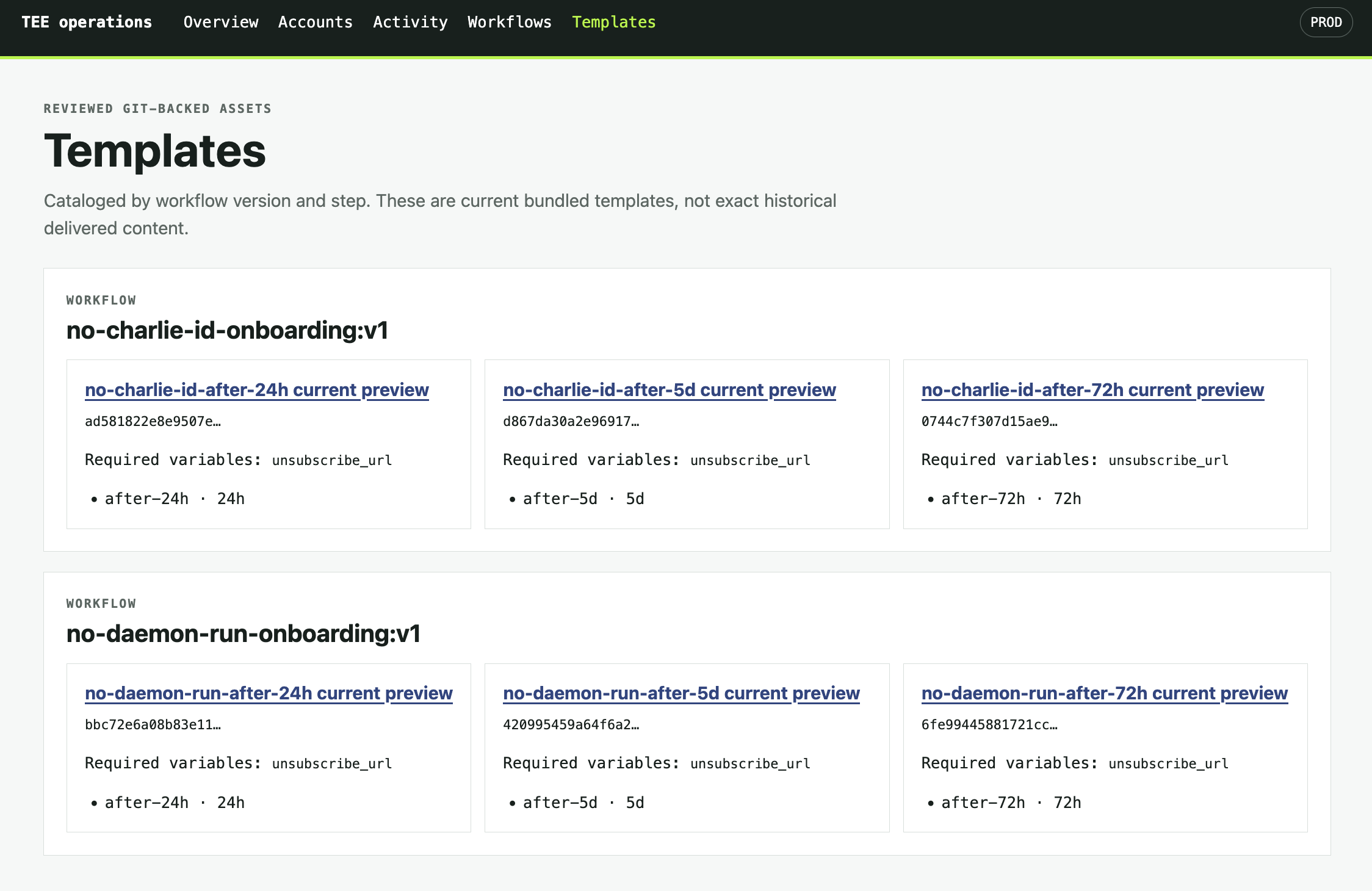Open no-charlie-id-after-5d current preview
The image size is (1372, 891).
click(x=670, y=389)
